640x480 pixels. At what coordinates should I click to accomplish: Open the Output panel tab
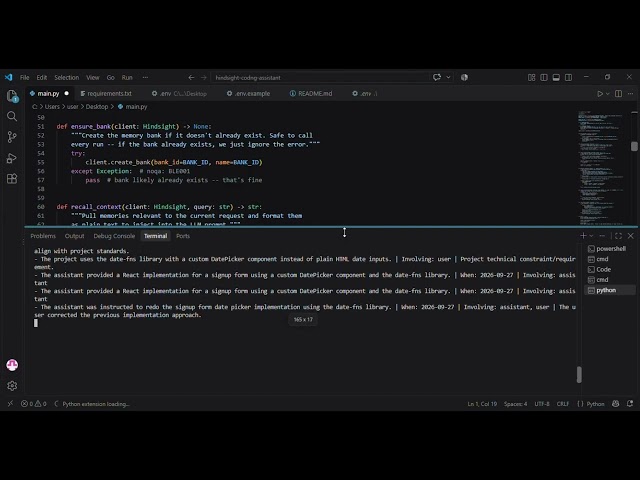74,236
